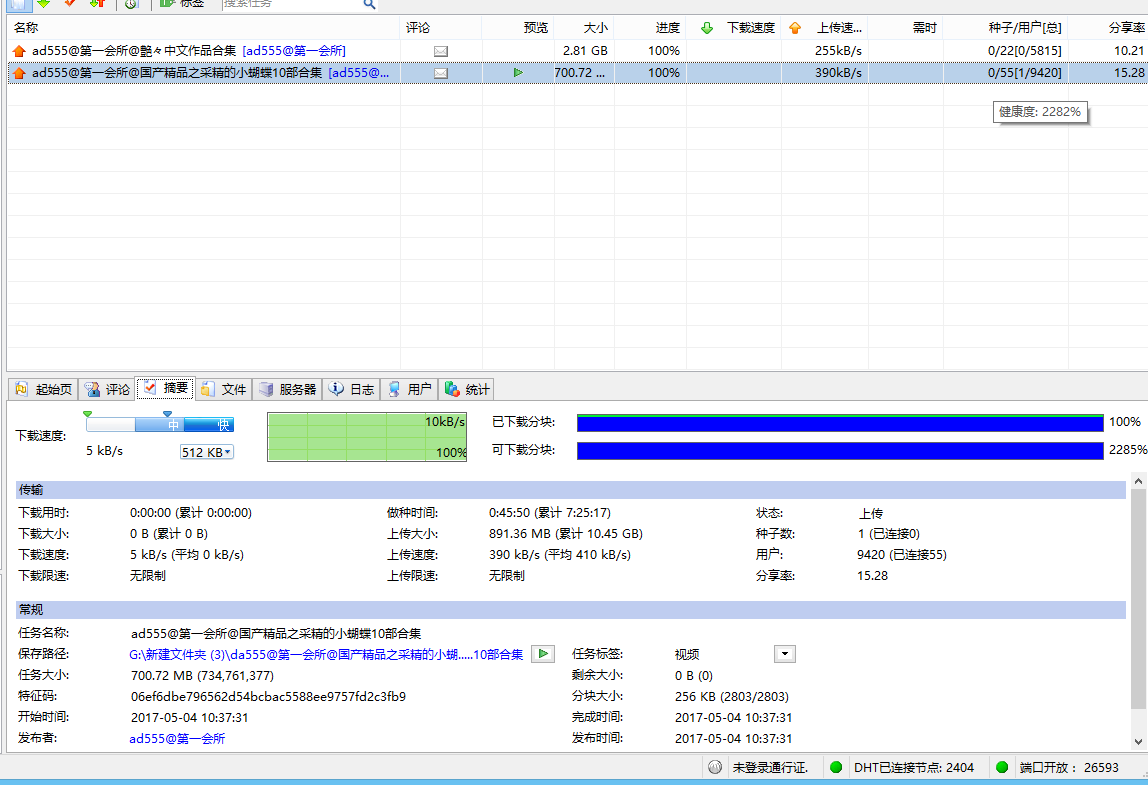Open the blue save path link

(x=327, y=655)
